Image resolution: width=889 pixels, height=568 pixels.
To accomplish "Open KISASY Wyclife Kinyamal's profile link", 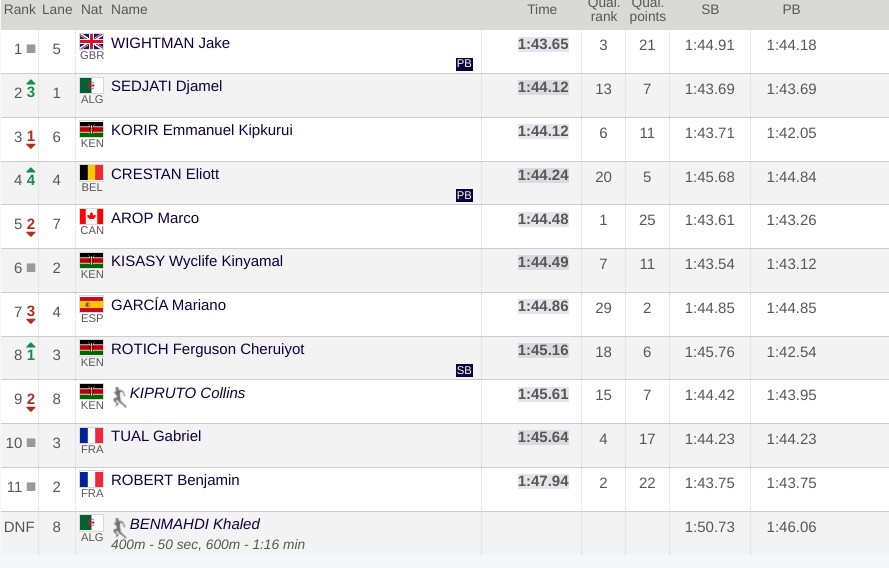I will (x=197, y=261).
